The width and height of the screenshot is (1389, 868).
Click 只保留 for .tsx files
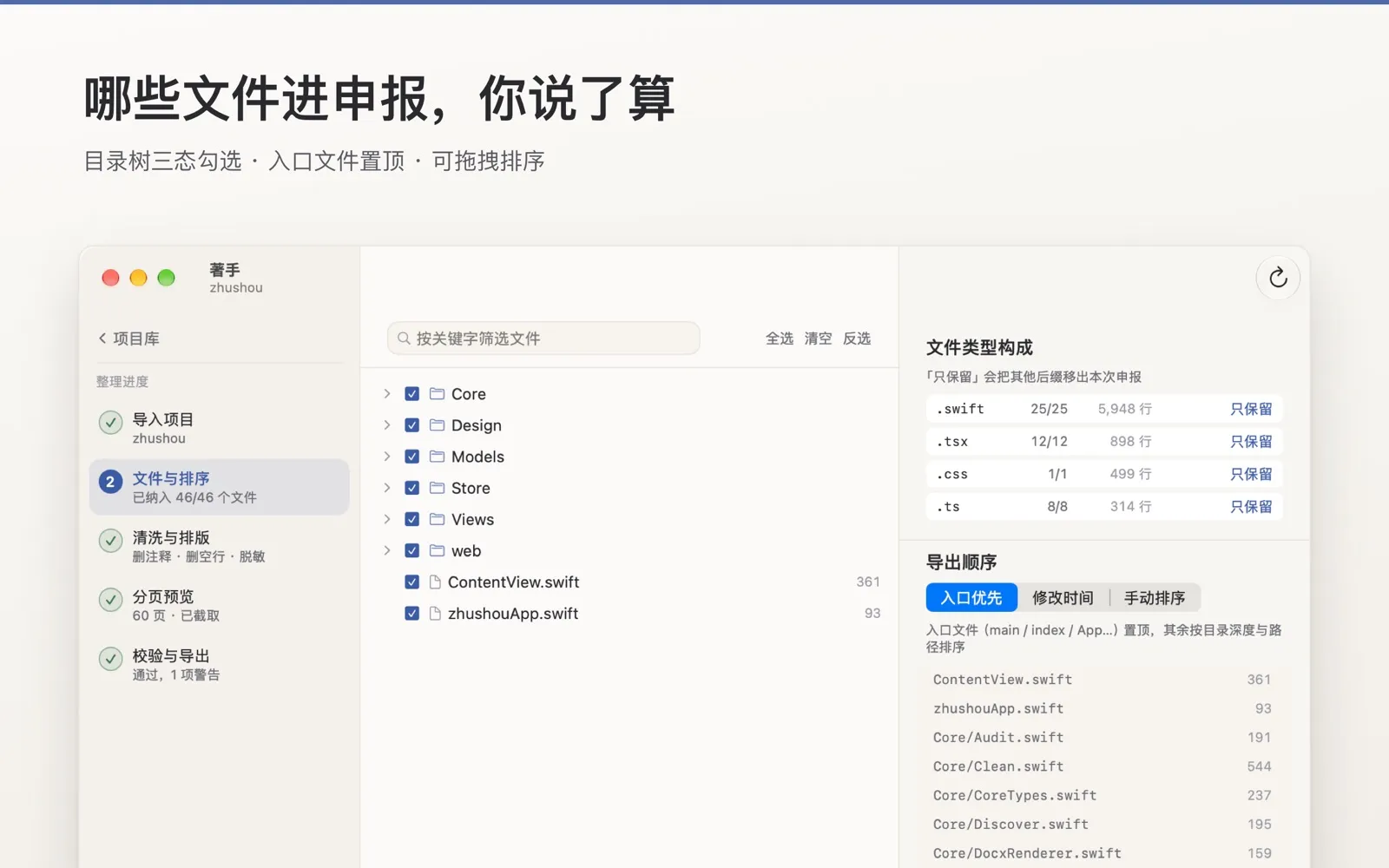1251,442
